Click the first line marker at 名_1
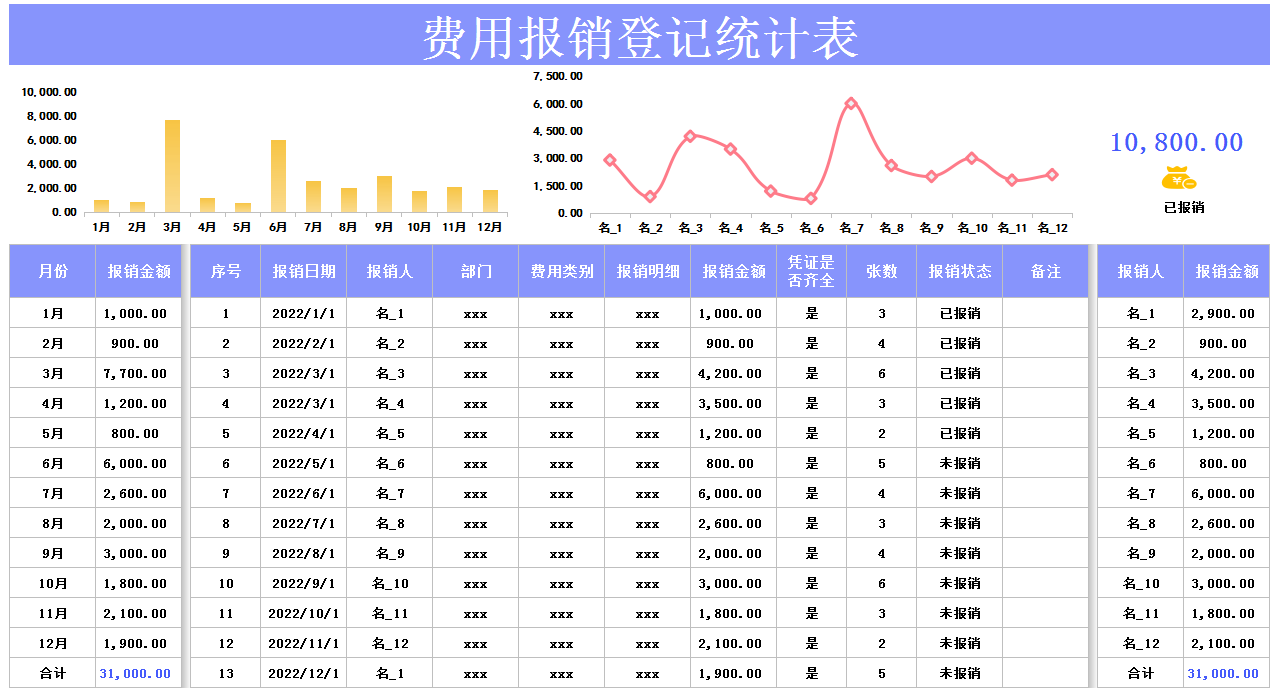This screenshot has width=1272, height=695. pyautogui.click(x=609, y=158)
